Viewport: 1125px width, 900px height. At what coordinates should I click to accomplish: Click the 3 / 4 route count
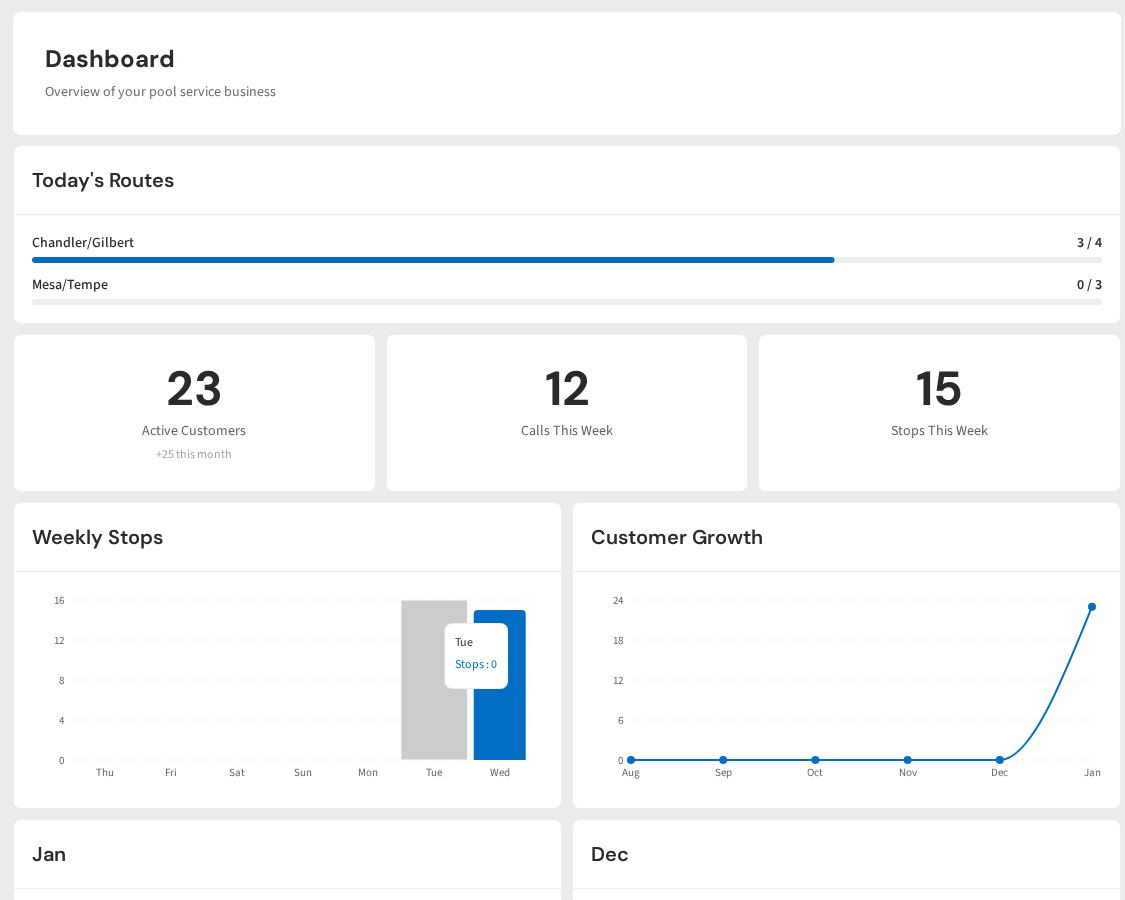click(1089, 242)
